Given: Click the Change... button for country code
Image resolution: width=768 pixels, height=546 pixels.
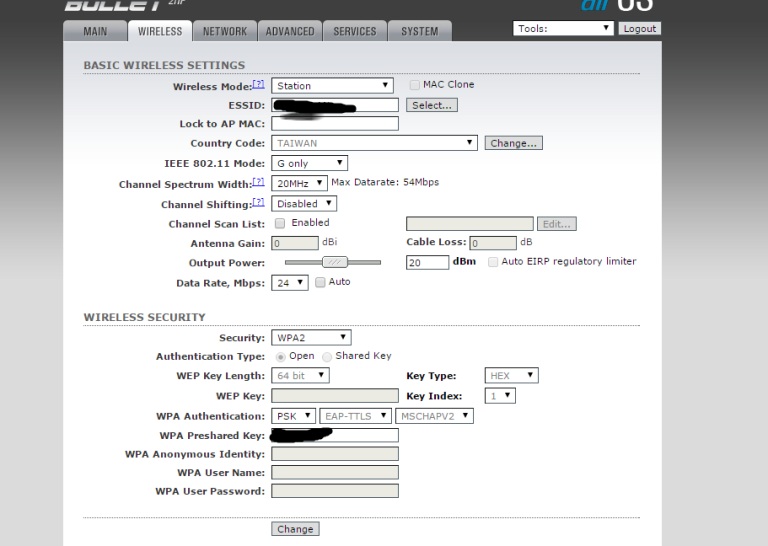Looking at the screenshot, I should (x=513, y=143).
